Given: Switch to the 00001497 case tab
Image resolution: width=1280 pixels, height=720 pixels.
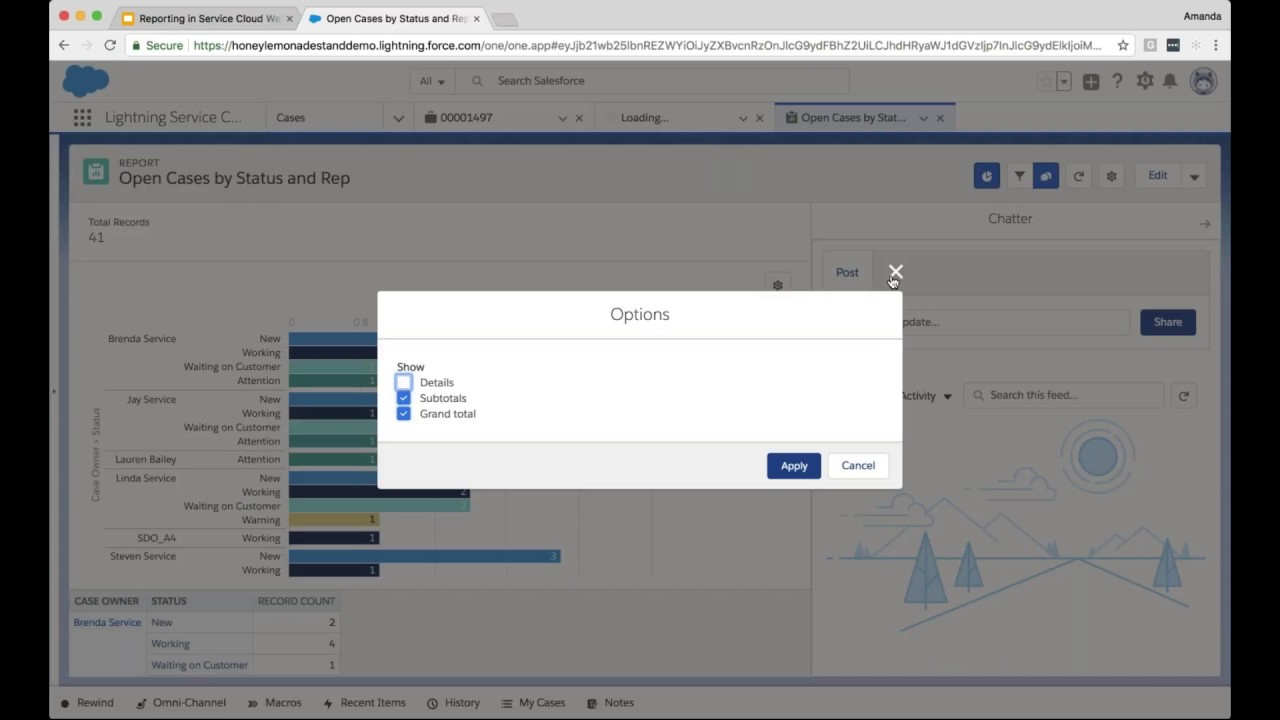Looking at the screenshot, I should coord(466,118).
